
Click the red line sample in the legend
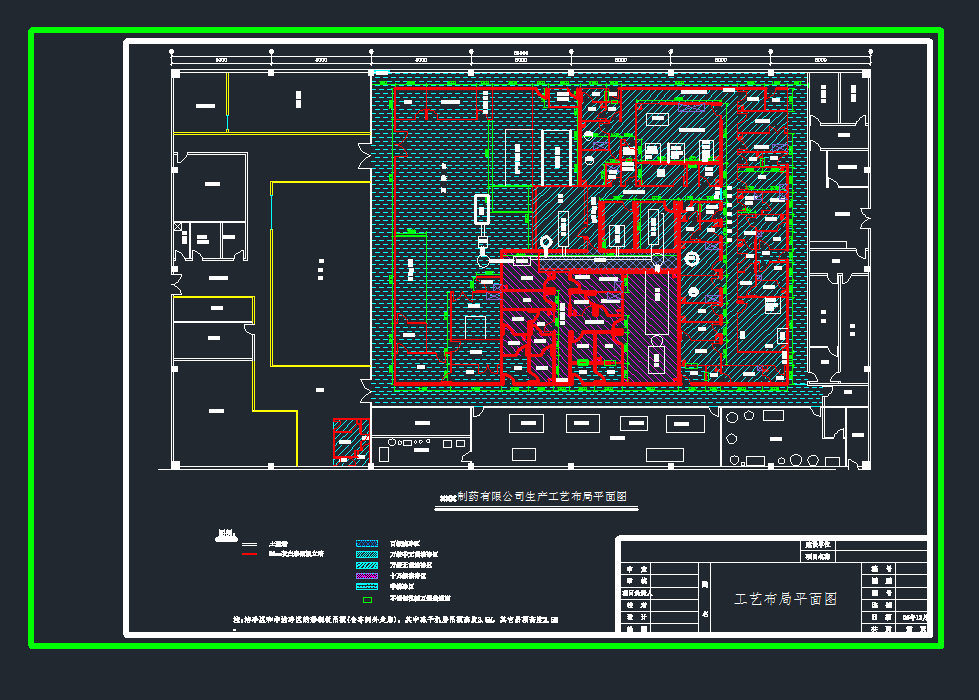point(250,553)
